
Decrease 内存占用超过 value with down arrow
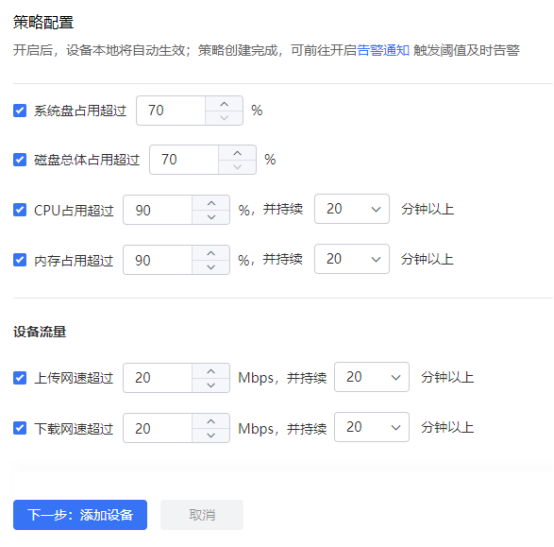point(211,267)
